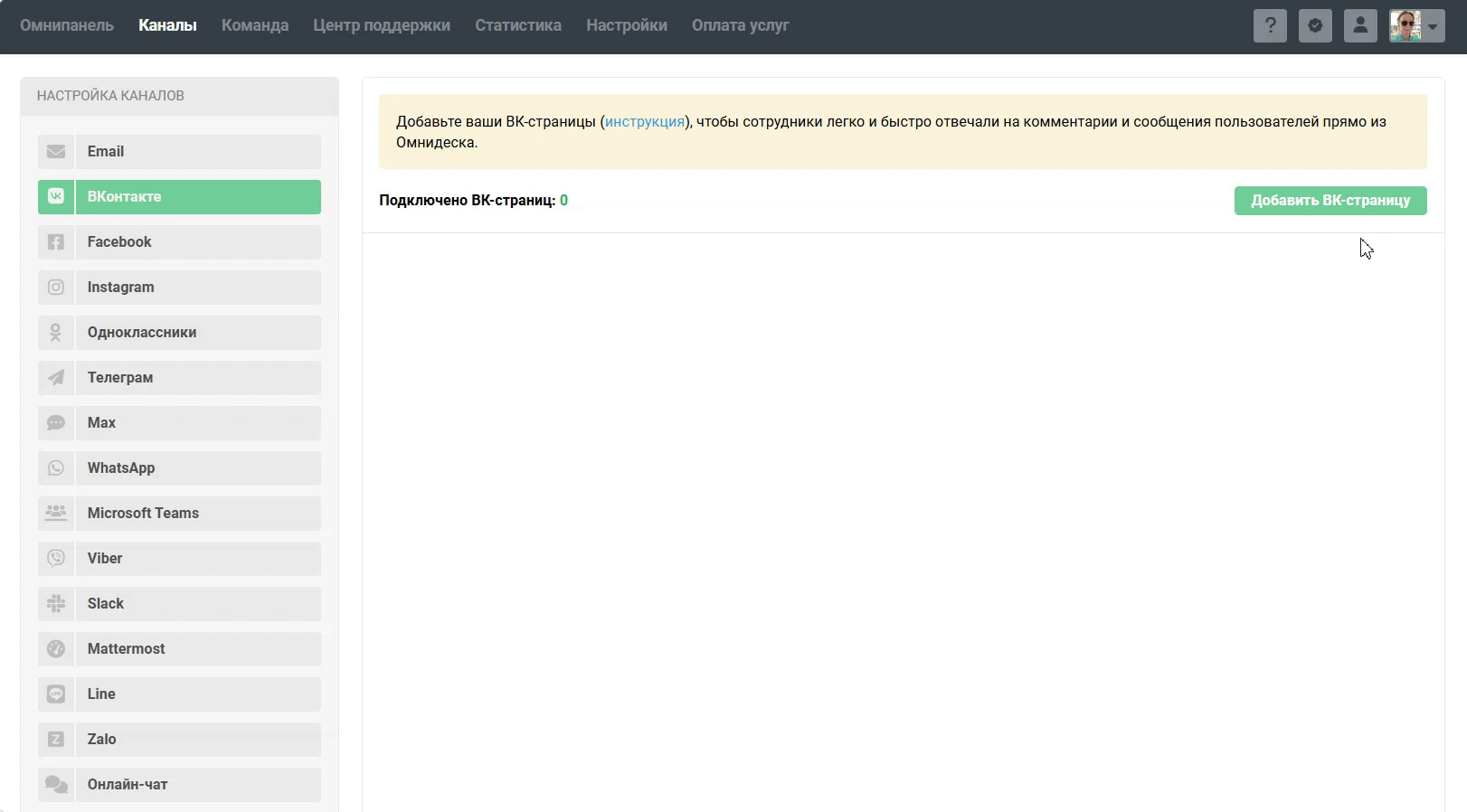Image resolution: width=1467 pixels, height=812 pixels.
Task: Go to Оплата услуг
Action: [741, 25]
